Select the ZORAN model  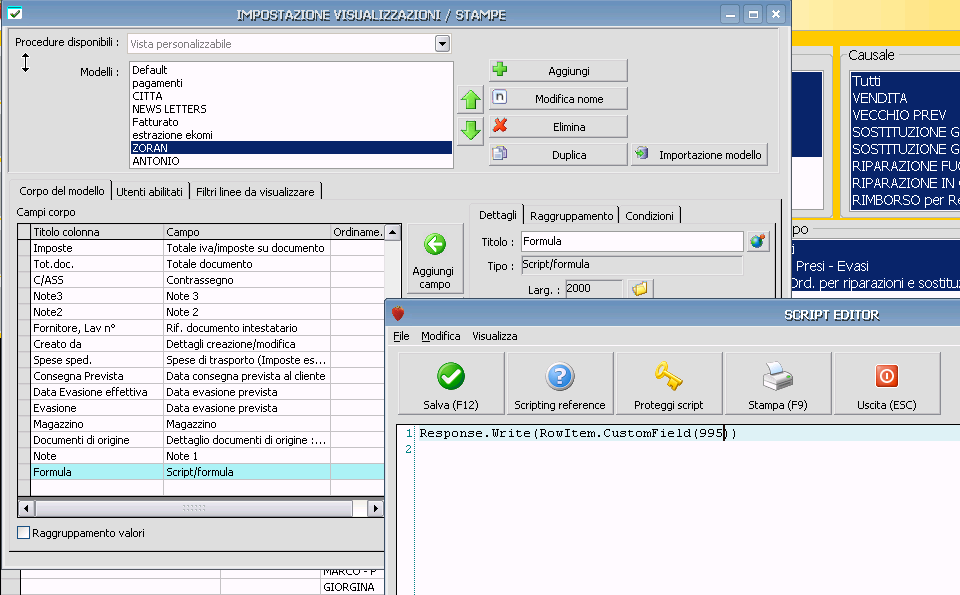point(291,148)
